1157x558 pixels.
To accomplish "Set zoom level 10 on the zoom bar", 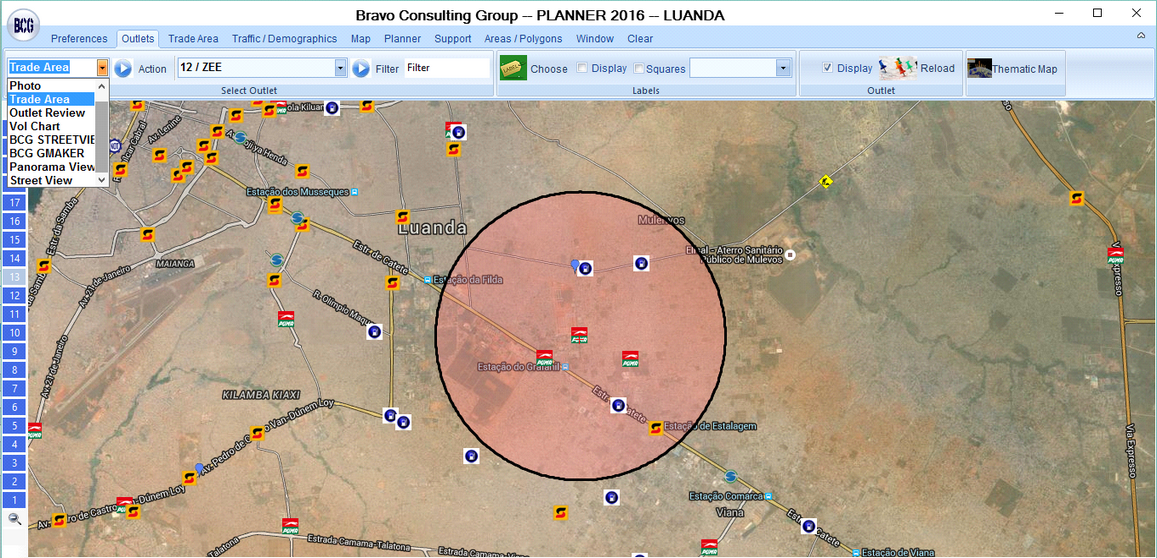I will click(x=14, y=332).
